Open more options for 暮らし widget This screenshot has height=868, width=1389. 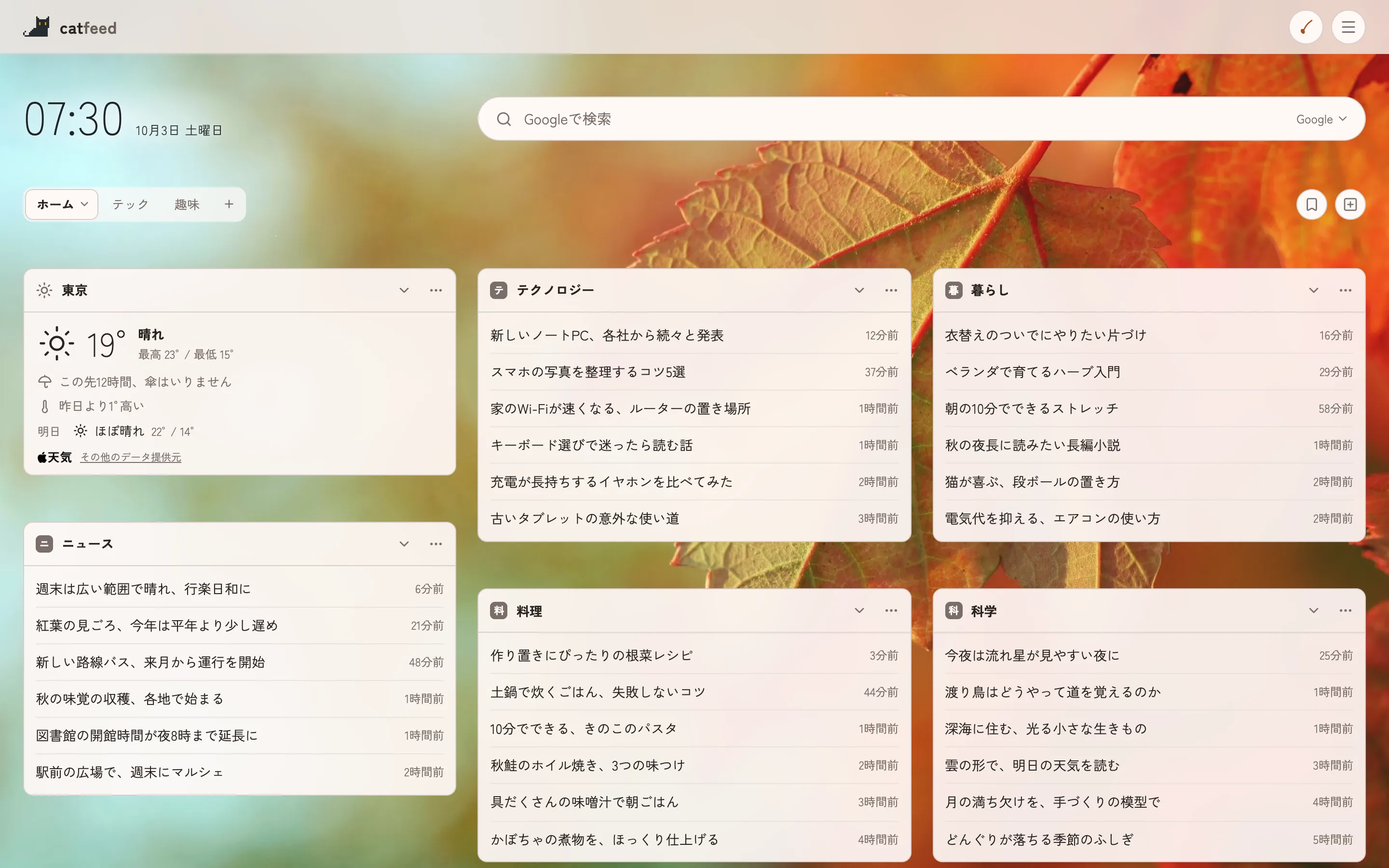[1346, 290]
